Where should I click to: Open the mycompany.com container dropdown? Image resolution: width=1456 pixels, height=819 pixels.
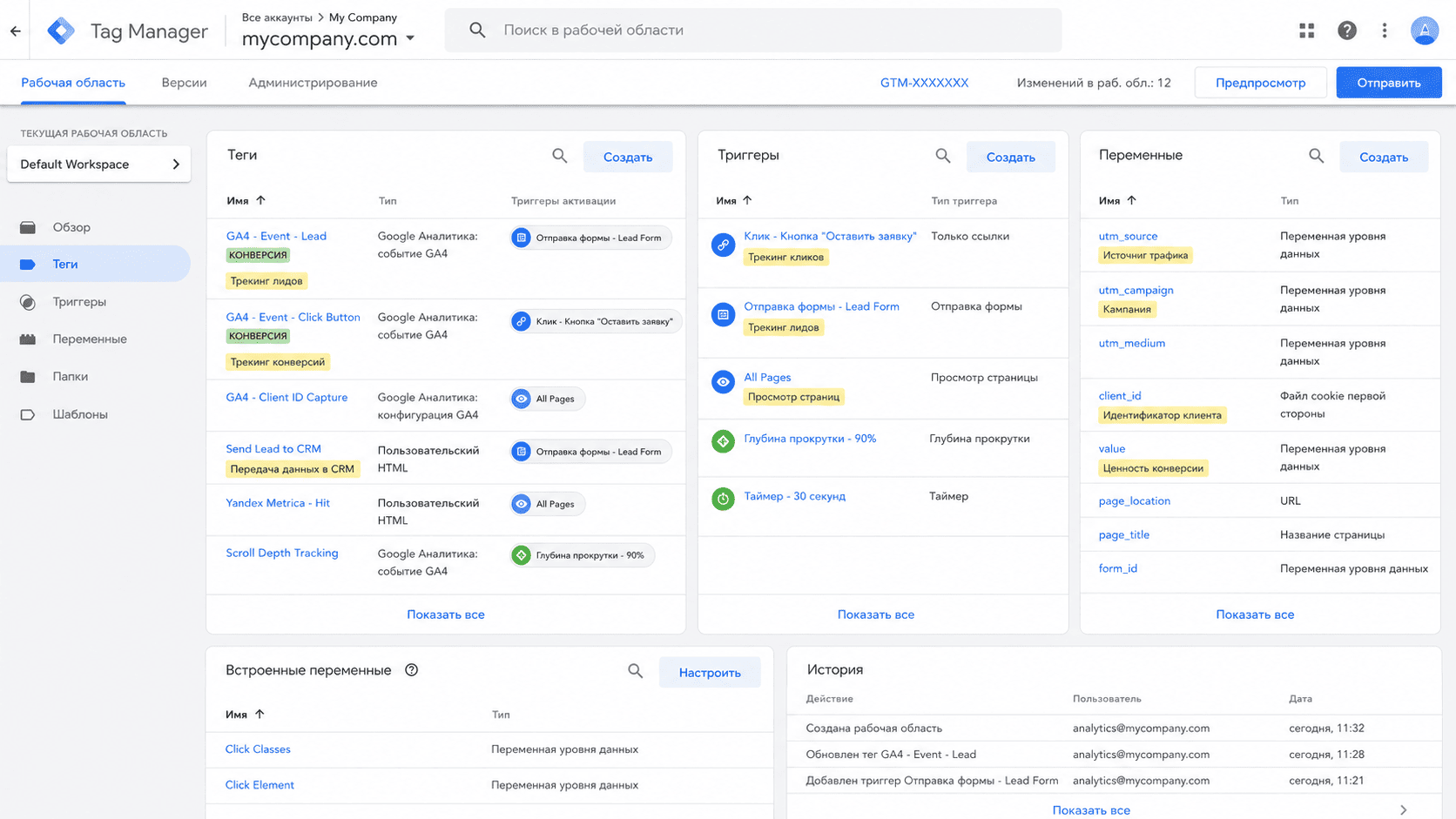(328, 38)
